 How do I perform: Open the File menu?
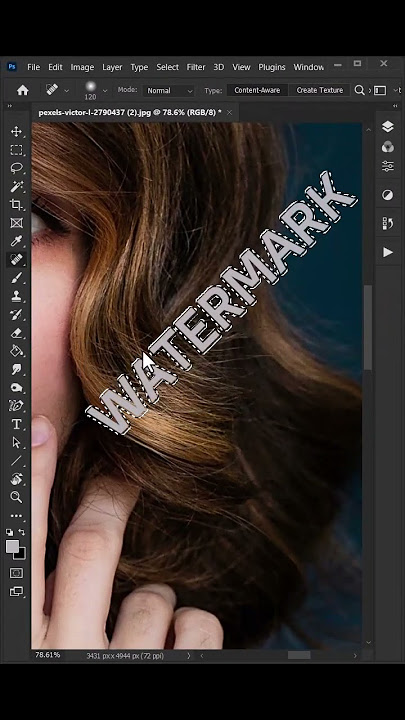34,67
